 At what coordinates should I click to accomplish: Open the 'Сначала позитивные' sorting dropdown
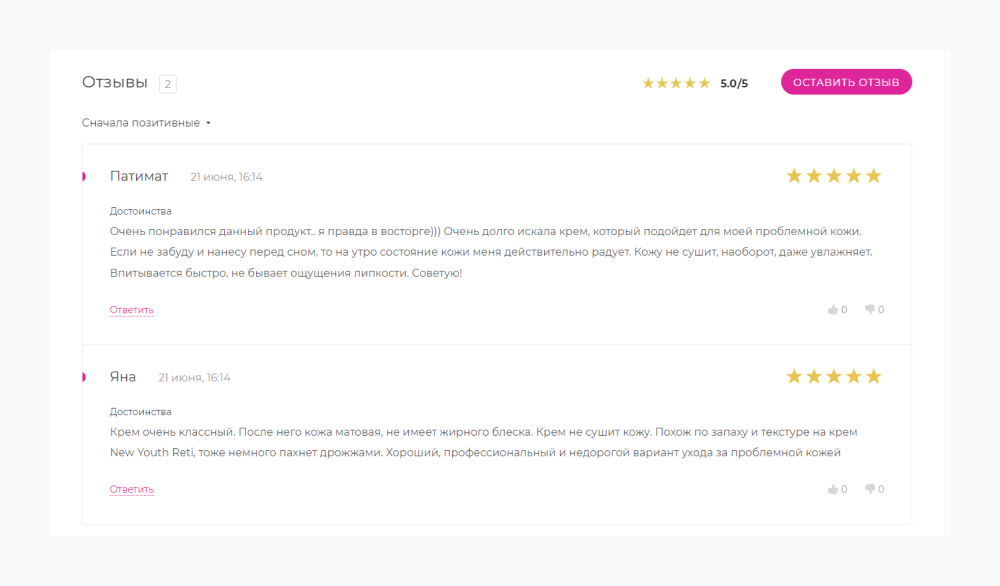click(141, 123)
